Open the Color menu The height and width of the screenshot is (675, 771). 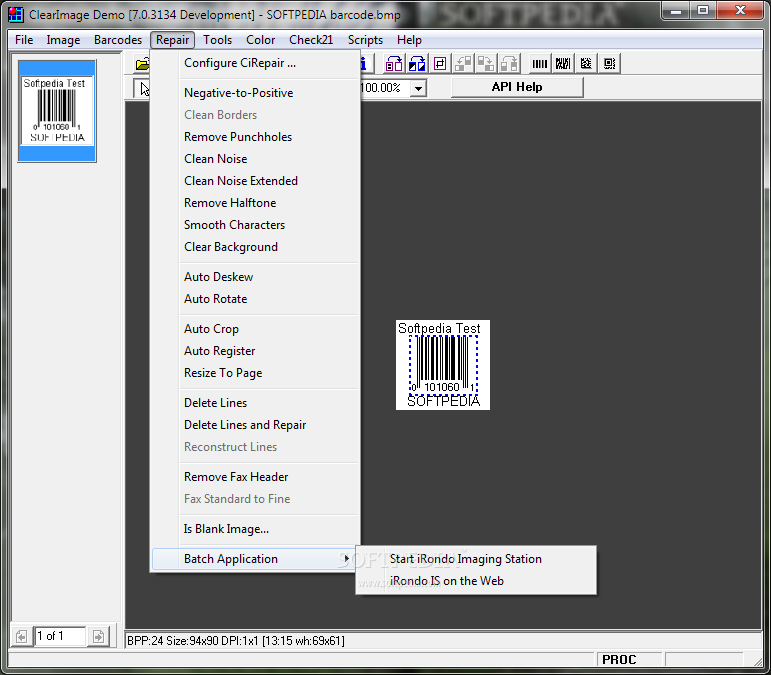pos(261,40)
